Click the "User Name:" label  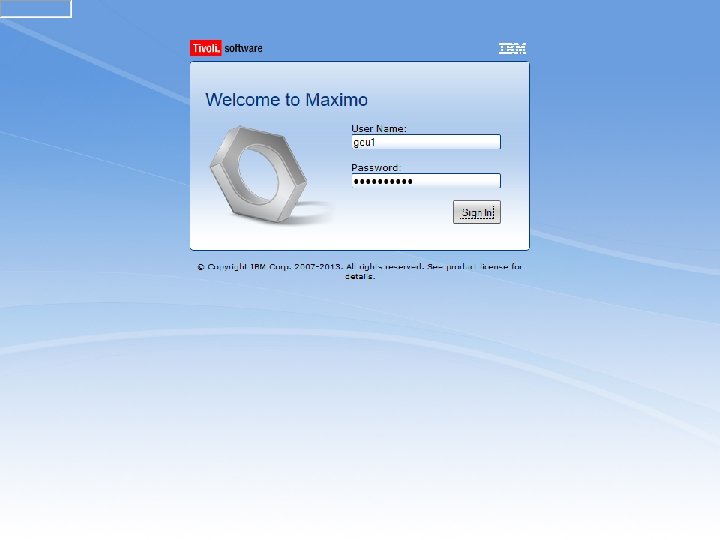coord(379,129)
